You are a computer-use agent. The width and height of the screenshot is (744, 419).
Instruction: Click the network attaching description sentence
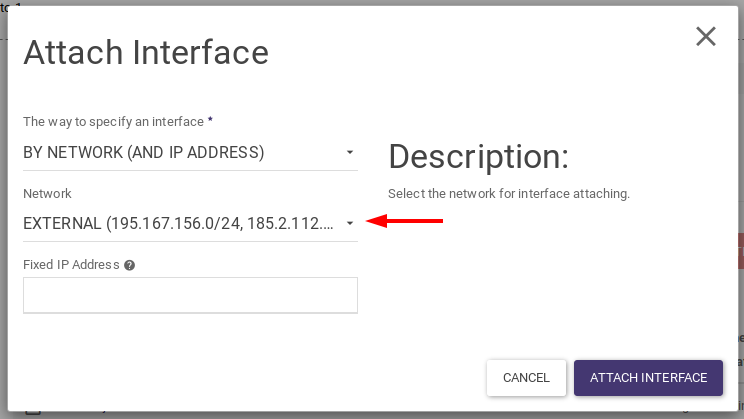[x=508, y=193]
